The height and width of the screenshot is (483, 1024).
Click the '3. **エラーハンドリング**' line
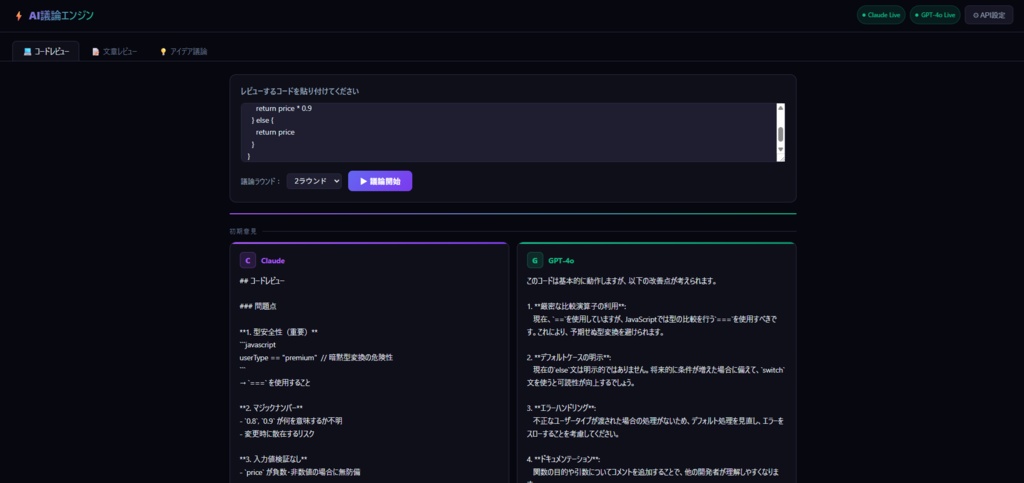(x=562, y=408)
